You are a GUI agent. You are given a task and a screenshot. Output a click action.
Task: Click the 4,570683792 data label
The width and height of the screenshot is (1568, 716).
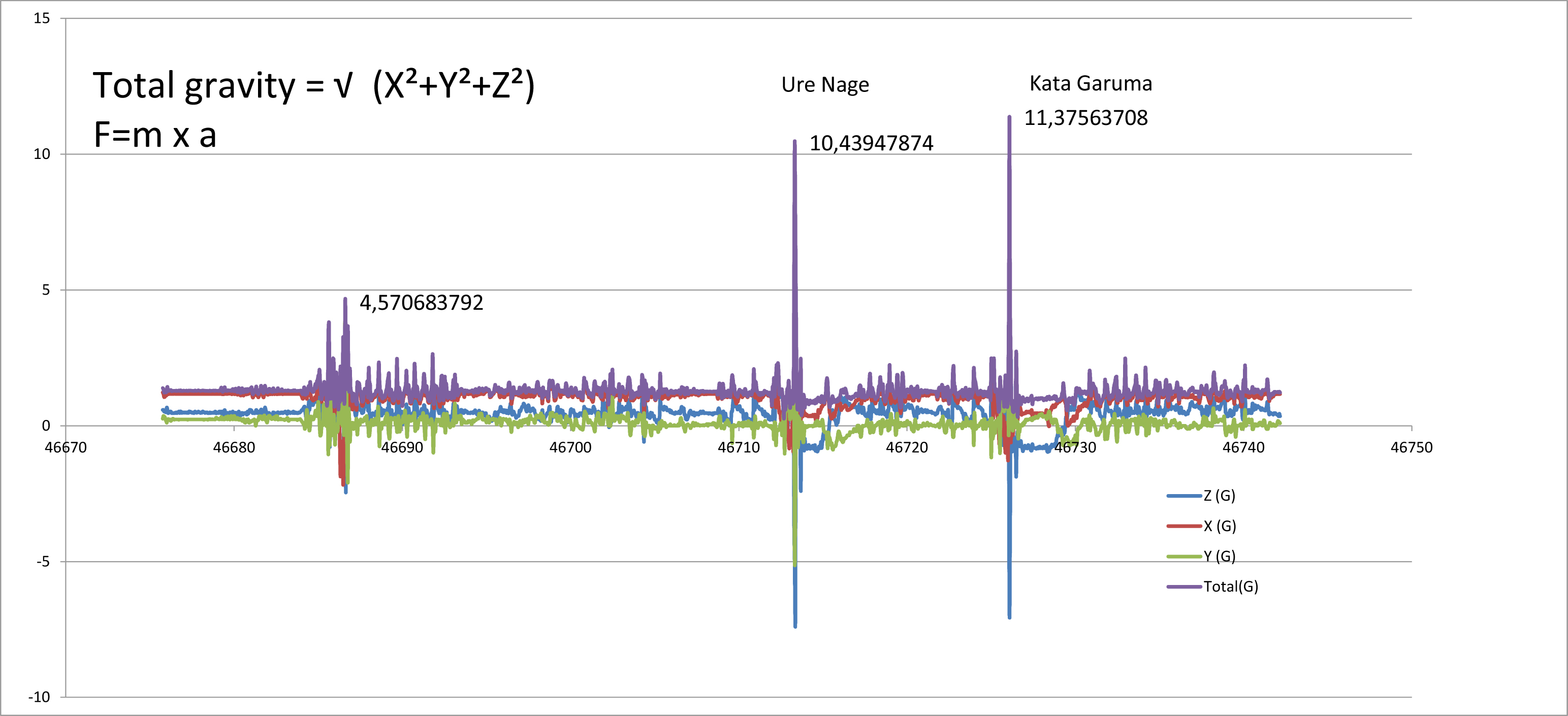click(421, 303)
